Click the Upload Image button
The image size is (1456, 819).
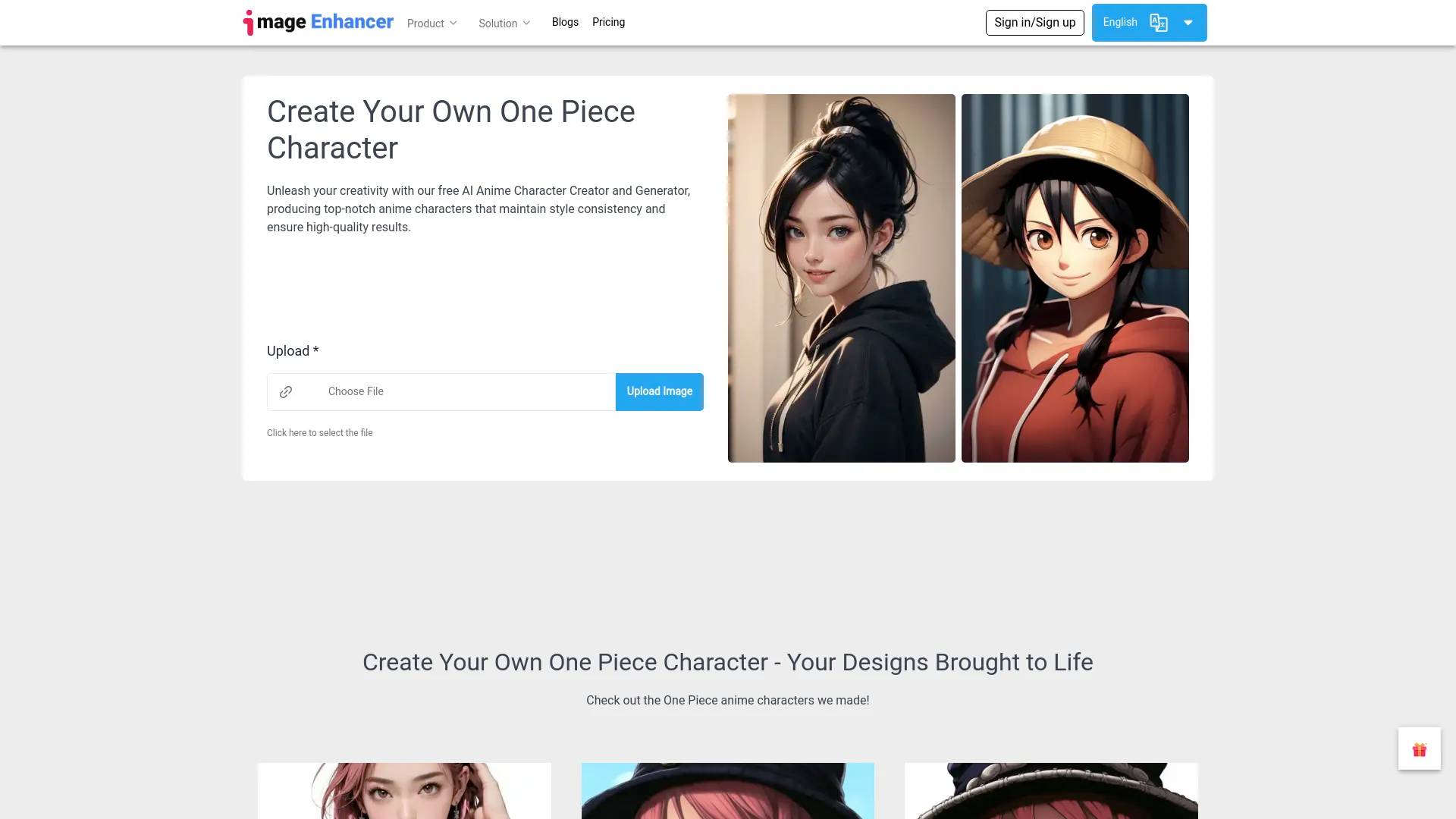[x=660, y=391]
